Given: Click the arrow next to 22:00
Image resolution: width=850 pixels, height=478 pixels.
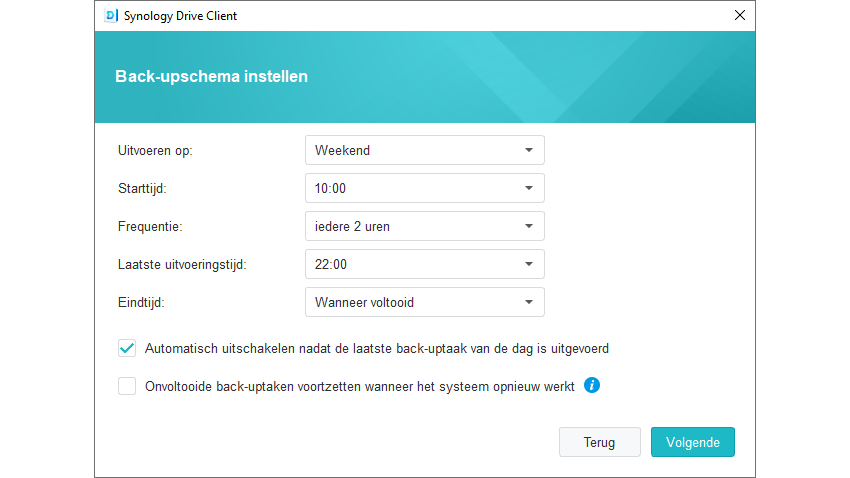Looking at the screenshot, I should (x=529, y=264).
